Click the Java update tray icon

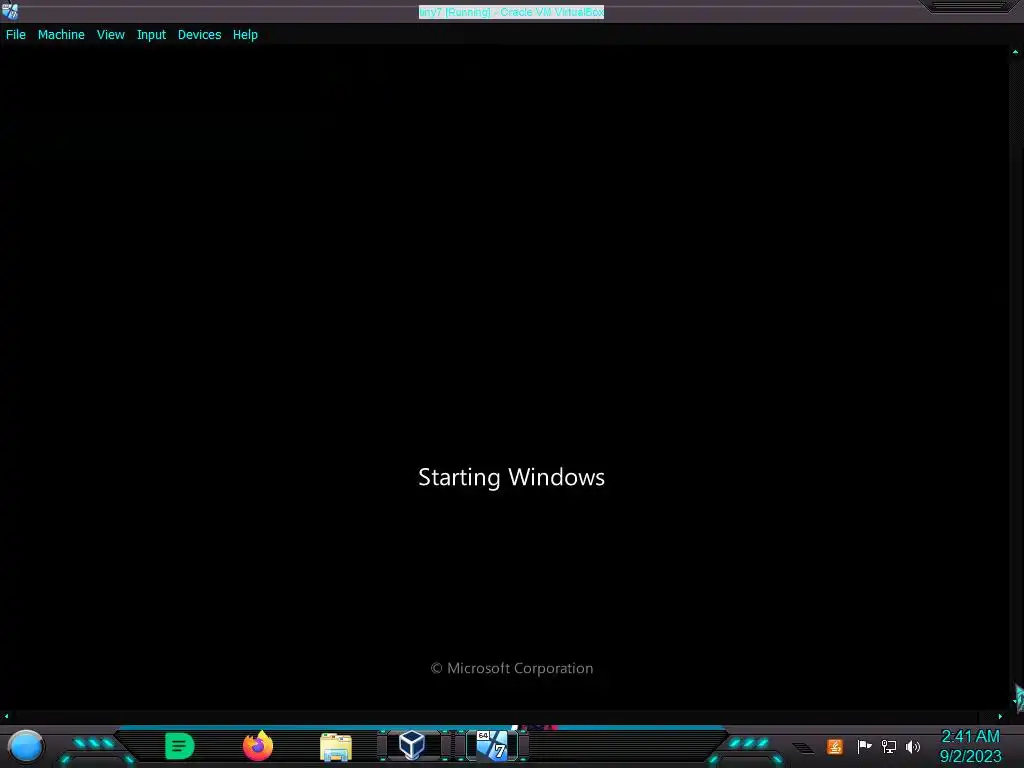coord(835,746)
